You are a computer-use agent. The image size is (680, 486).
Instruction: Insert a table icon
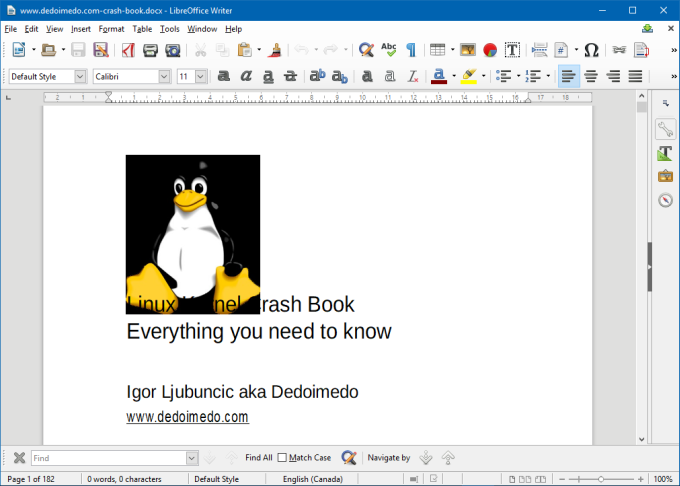coord(437,50)
